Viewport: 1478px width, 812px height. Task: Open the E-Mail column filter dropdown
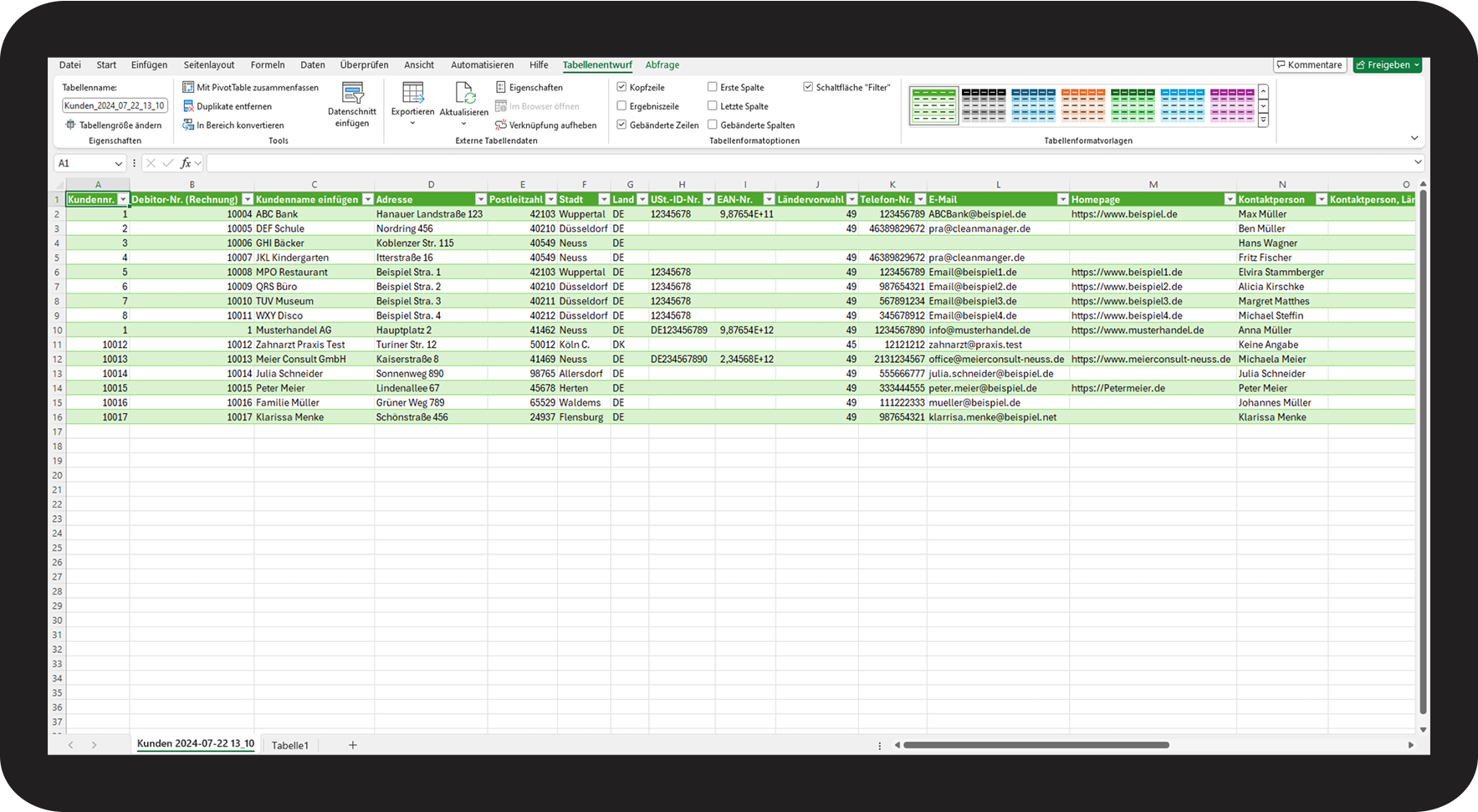click(x=1062, y=200)
